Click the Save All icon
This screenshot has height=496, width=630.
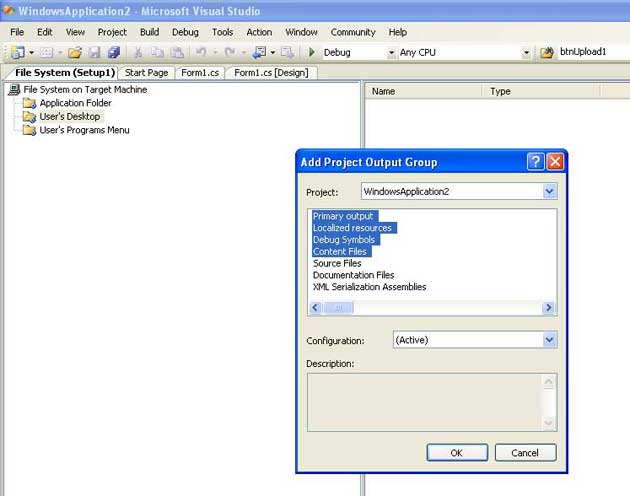[114, 52]
